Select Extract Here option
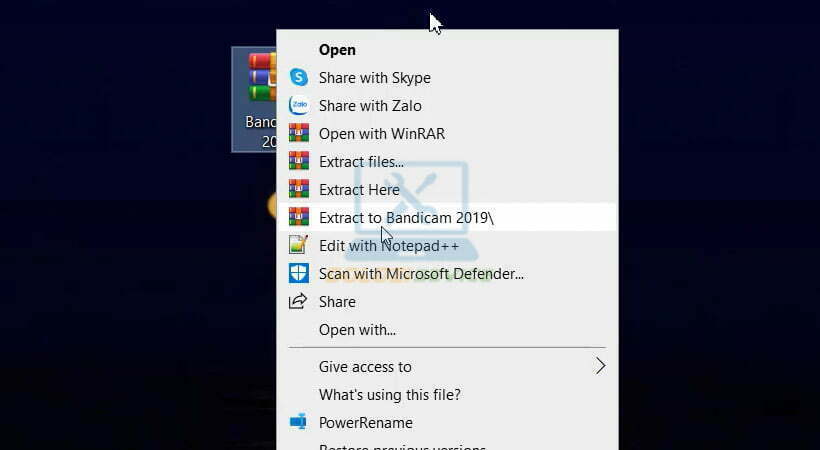 [x=359, y=190]
